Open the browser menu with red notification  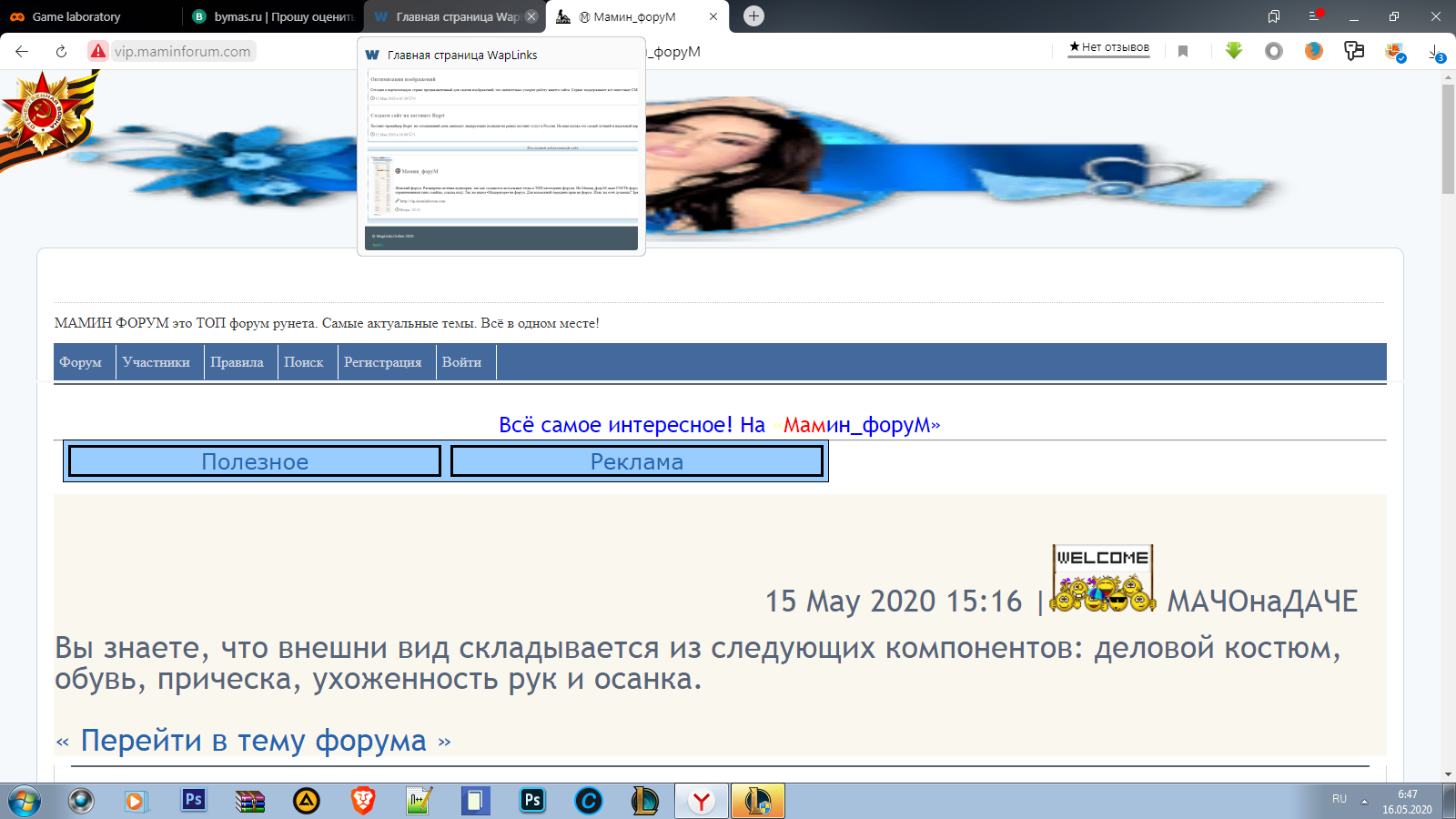tap(1315, 16)
